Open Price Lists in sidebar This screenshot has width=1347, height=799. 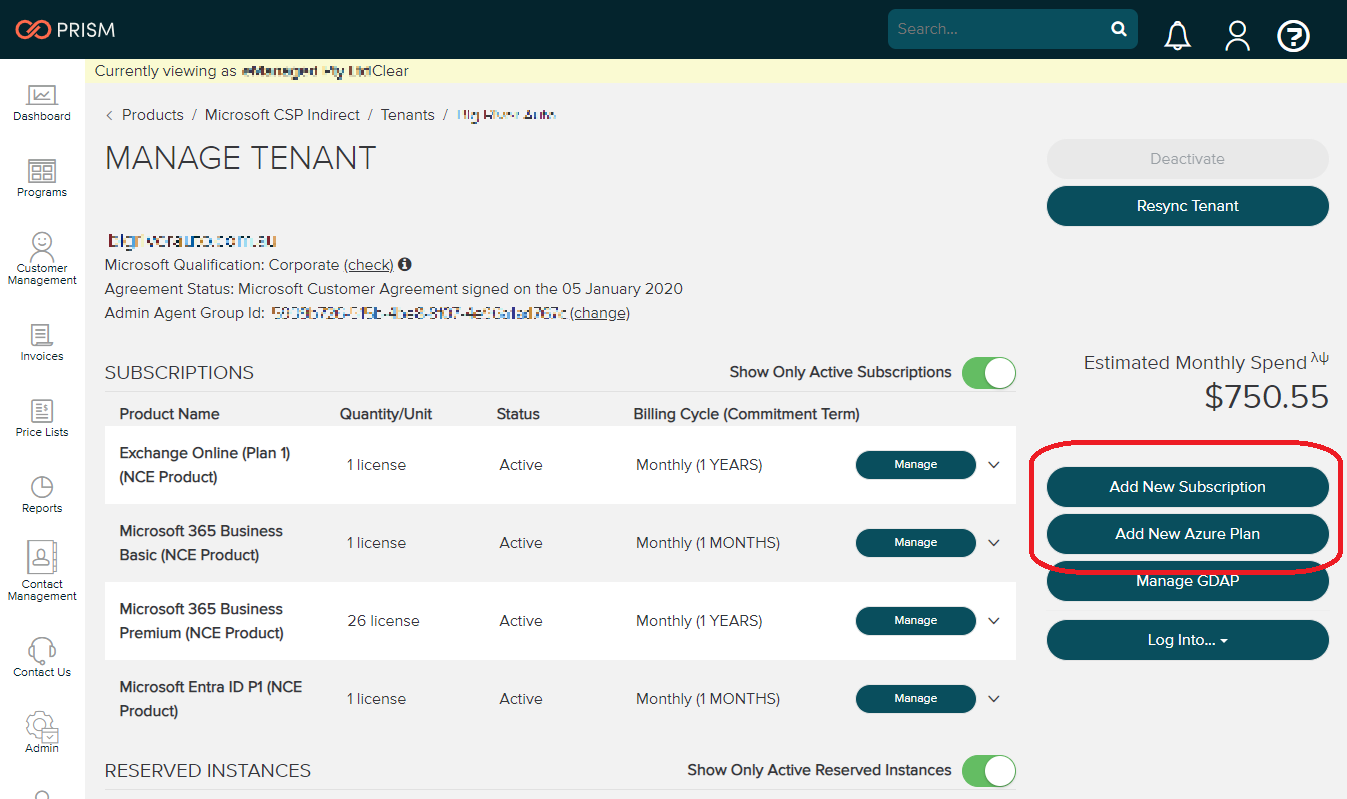(x=42, y=419)
